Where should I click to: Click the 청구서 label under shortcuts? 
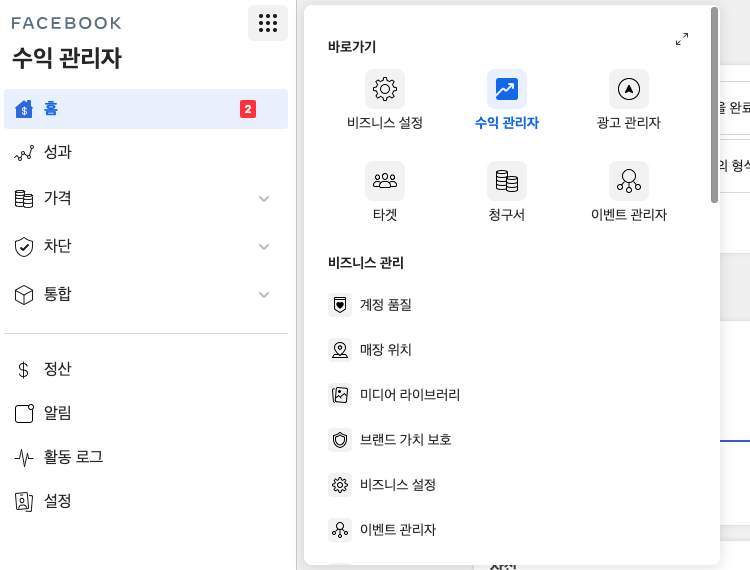point(507,215)
